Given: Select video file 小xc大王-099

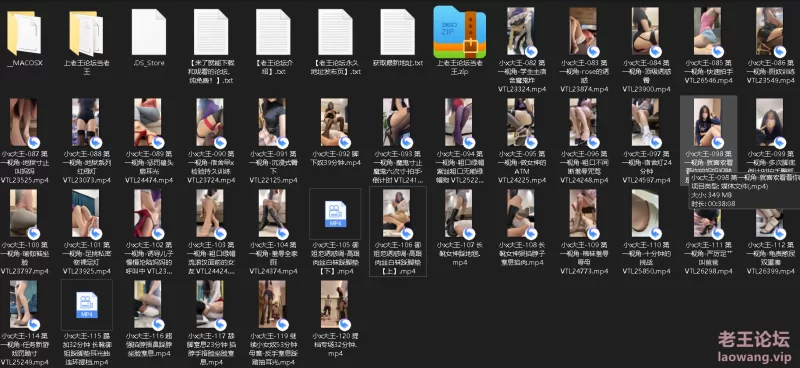Looking at the screenshot, I should (770, 123).
